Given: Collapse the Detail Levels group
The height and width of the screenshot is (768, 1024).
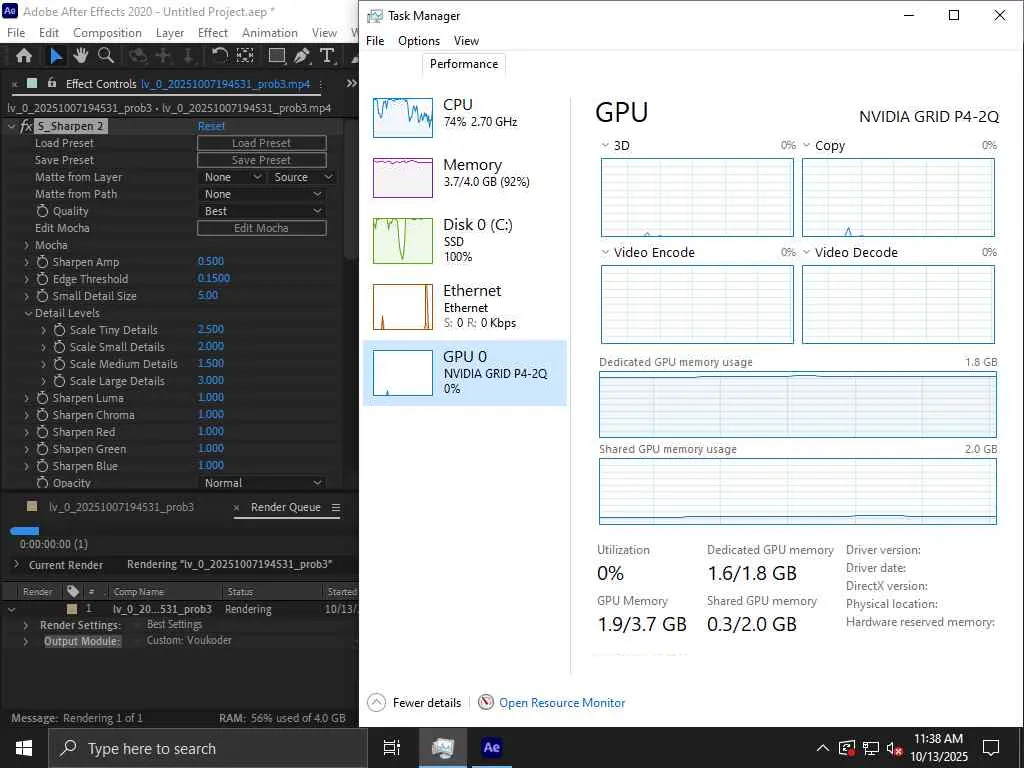Looking at the screenshot, I should (28, 313).
